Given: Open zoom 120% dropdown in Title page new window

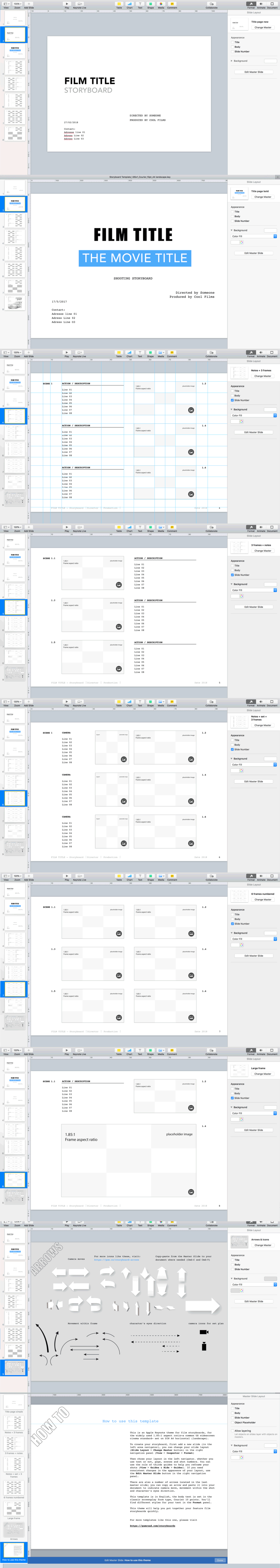Looking at the screenshot, I should click(17, 4).
